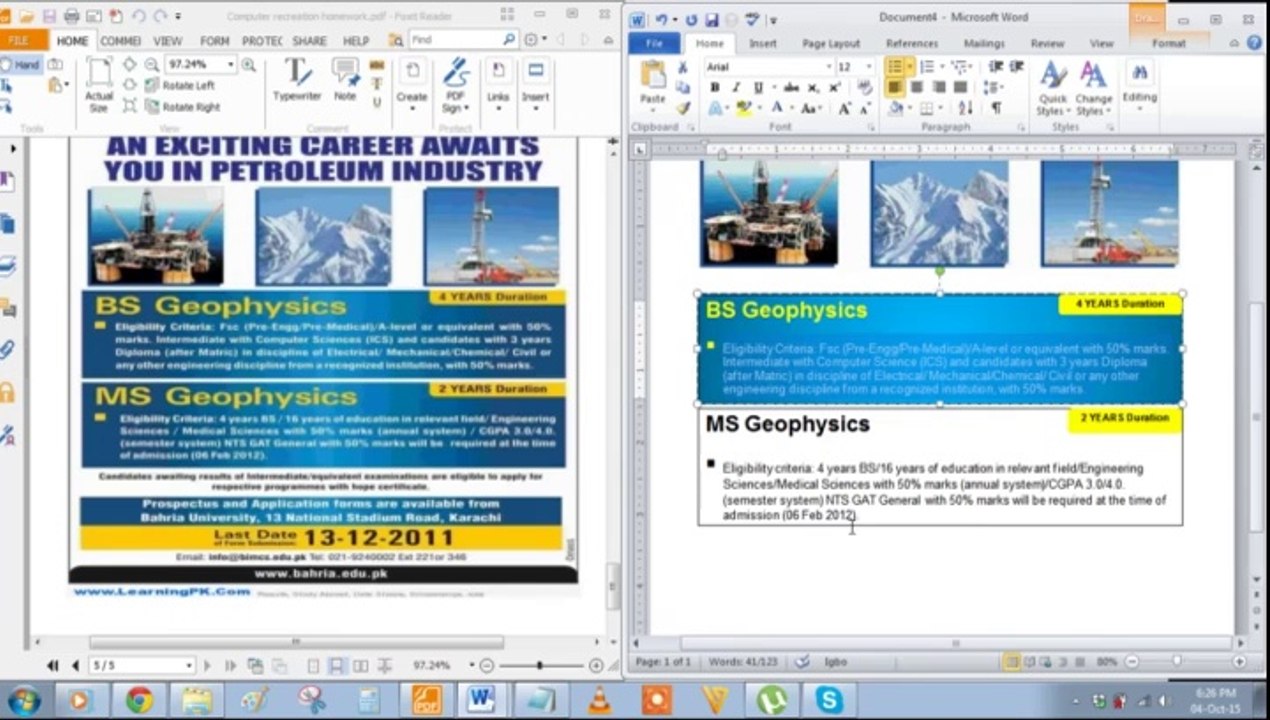Click Change Styles in Word
This screenshot has width=1270, height=720.
(1093, 88)
